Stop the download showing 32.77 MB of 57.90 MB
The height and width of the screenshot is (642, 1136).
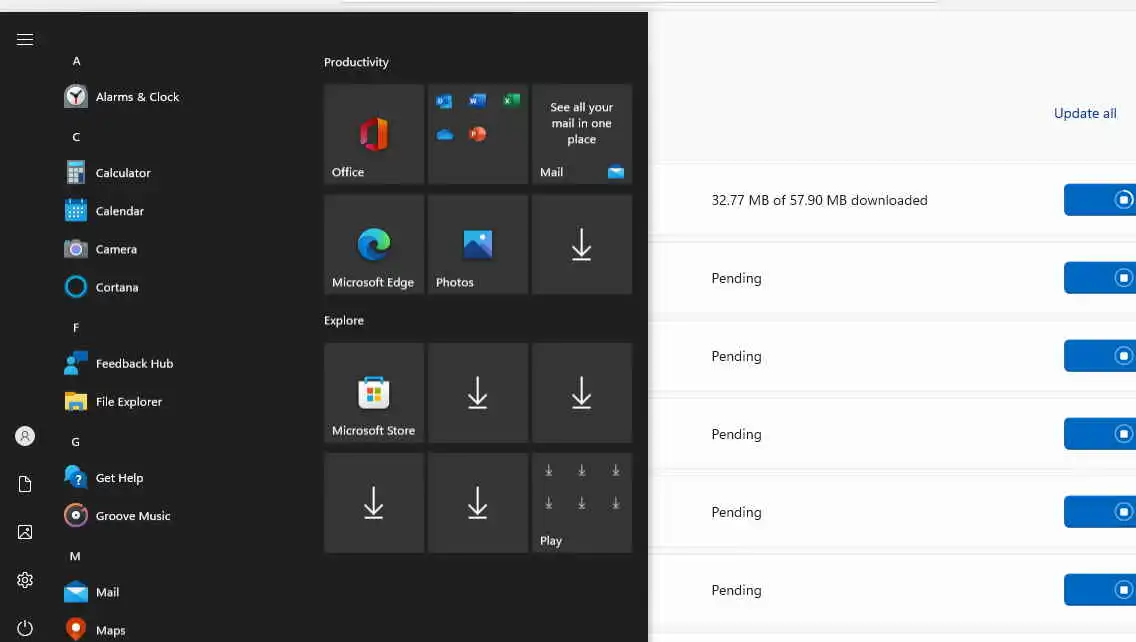1100,200
